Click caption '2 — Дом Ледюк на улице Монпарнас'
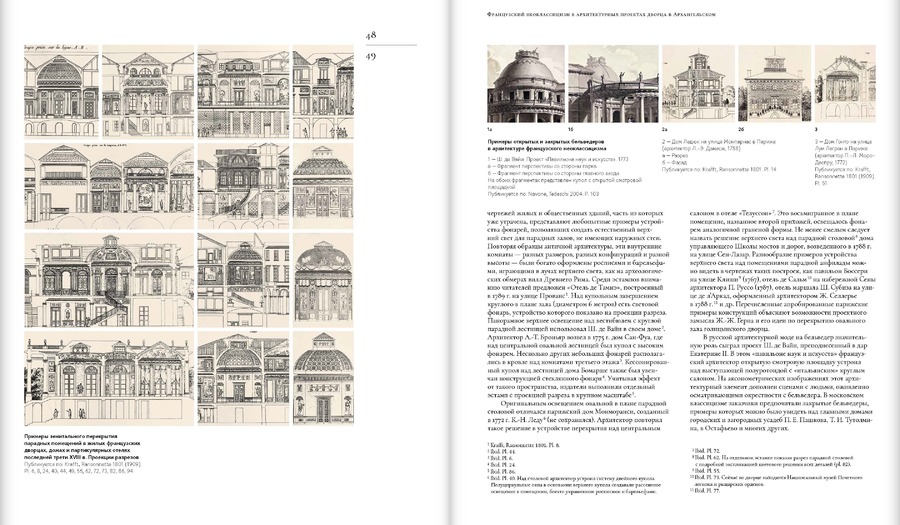 tap(719, 141)
